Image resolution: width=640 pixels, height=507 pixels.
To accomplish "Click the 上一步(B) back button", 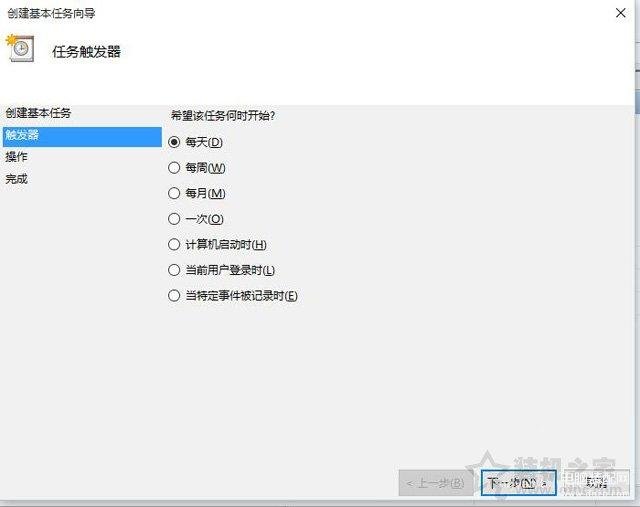I will coord(436,483).
